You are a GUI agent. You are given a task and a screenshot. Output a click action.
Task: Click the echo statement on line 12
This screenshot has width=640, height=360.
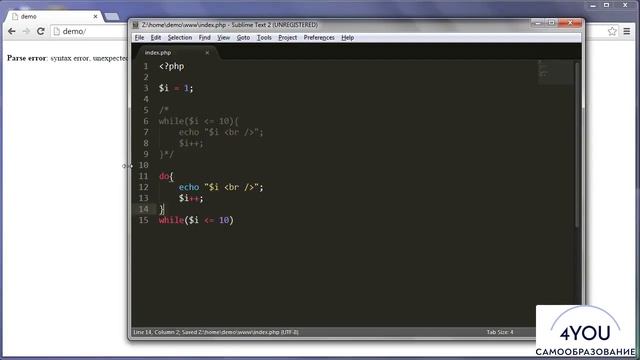[x=221, y=187]
